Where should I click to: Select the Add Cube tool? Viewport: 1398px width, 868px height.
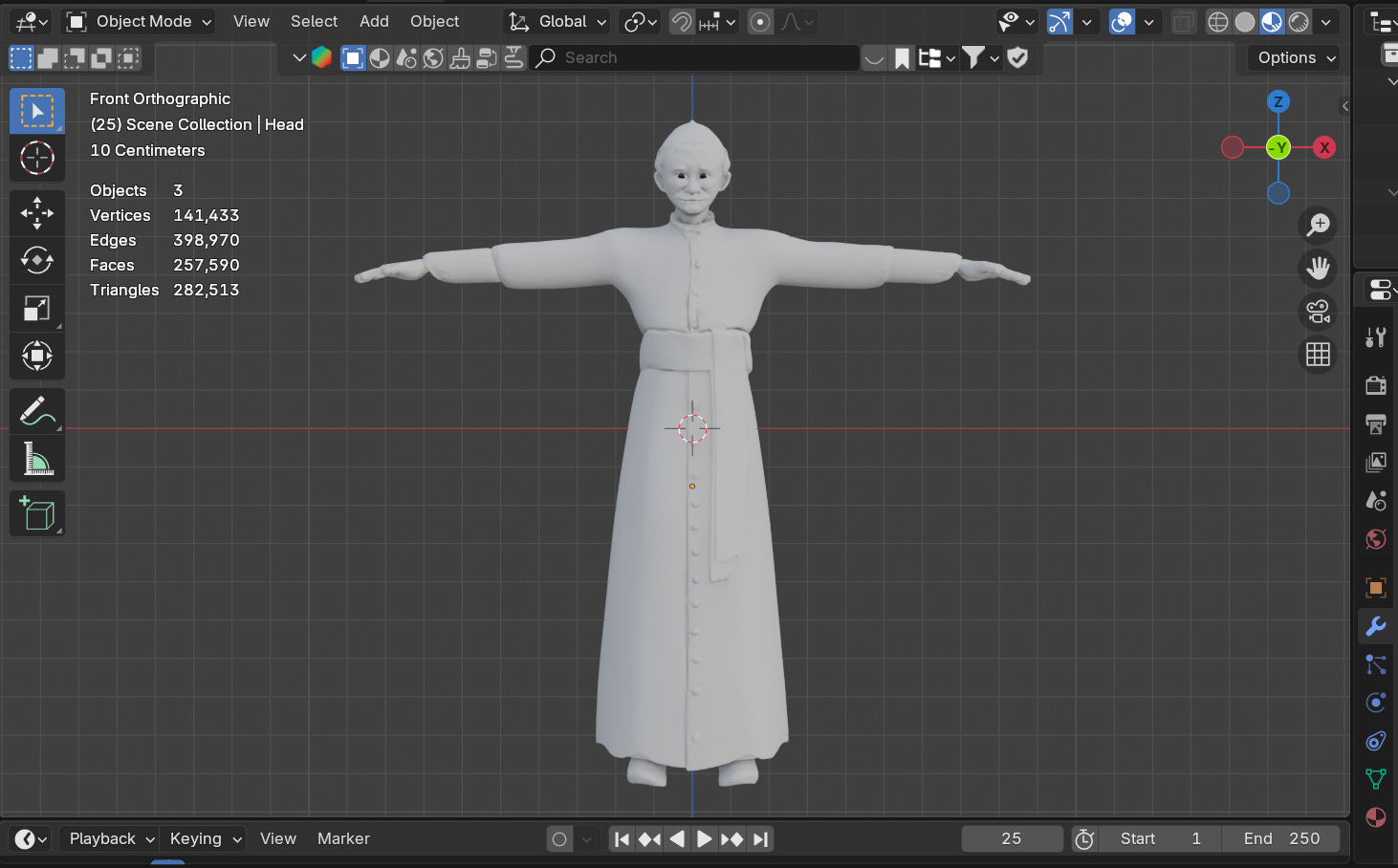[x=36, y=514]
